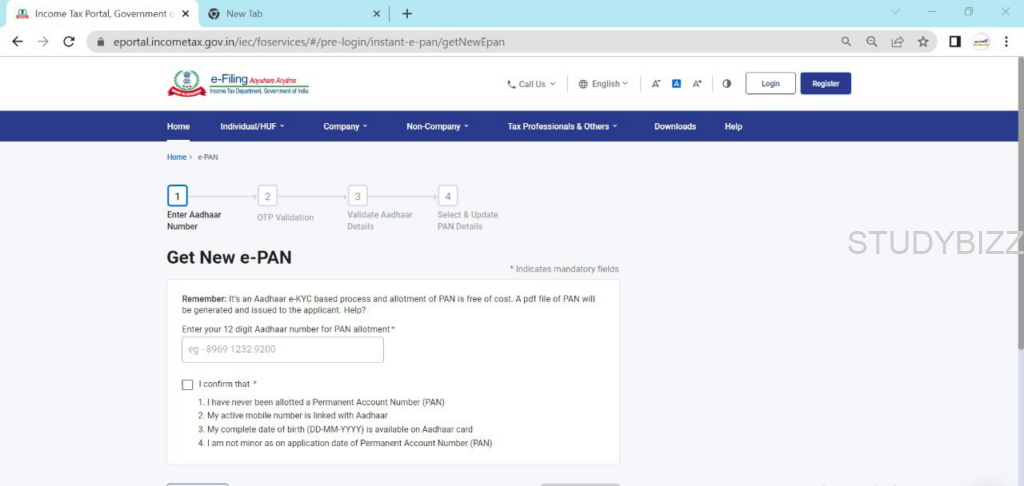
Task: Click the Login button
Action: point(770,84)
